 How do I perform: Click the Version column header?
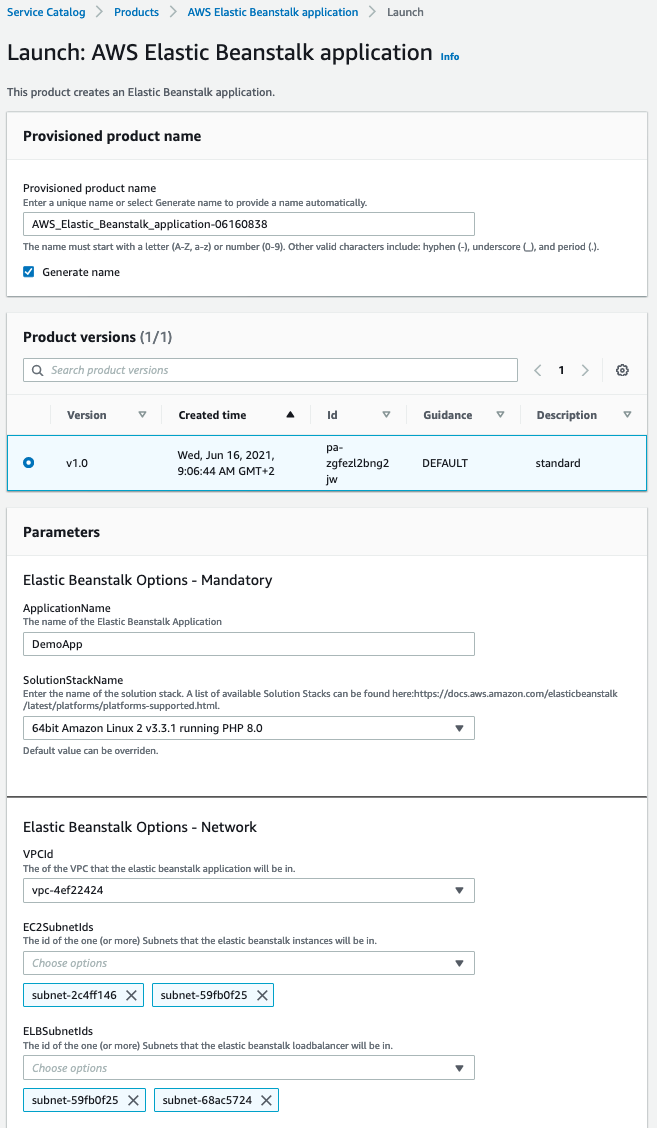click(x=86, y=415)
